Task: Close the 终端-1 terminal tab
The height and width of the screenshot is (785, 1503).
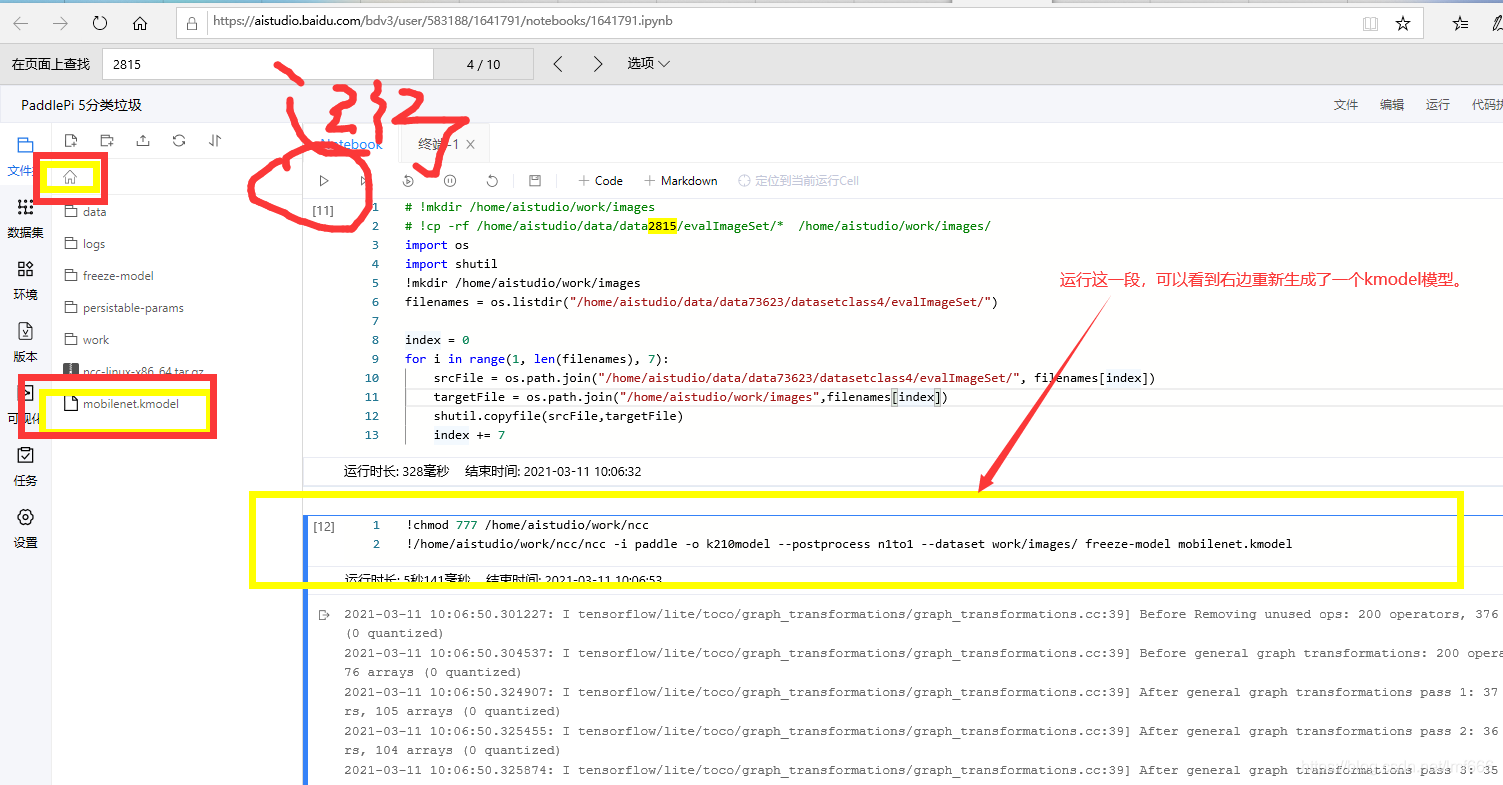Action: point(470,145)
